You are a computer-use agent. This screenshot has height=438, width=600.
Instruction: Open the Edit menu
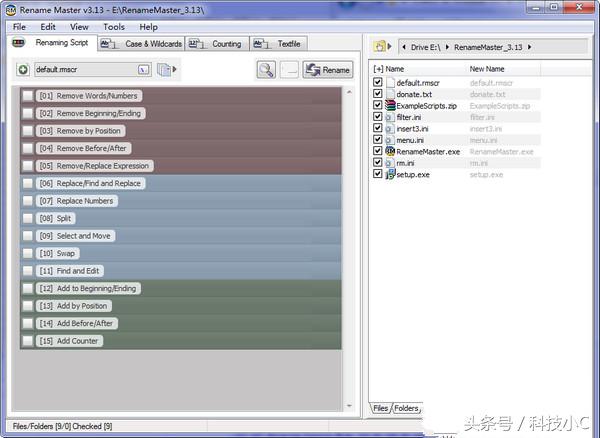point(48,27)
